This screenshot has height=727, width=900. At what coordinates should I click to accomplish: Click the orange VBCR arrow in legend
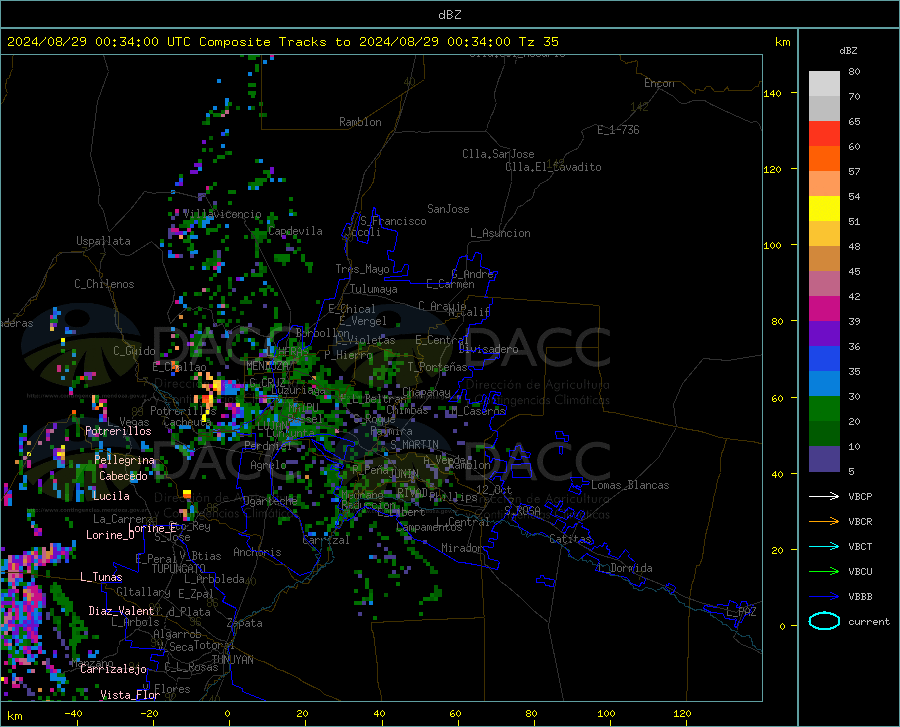pyautogui.click(x=824, y=522)
